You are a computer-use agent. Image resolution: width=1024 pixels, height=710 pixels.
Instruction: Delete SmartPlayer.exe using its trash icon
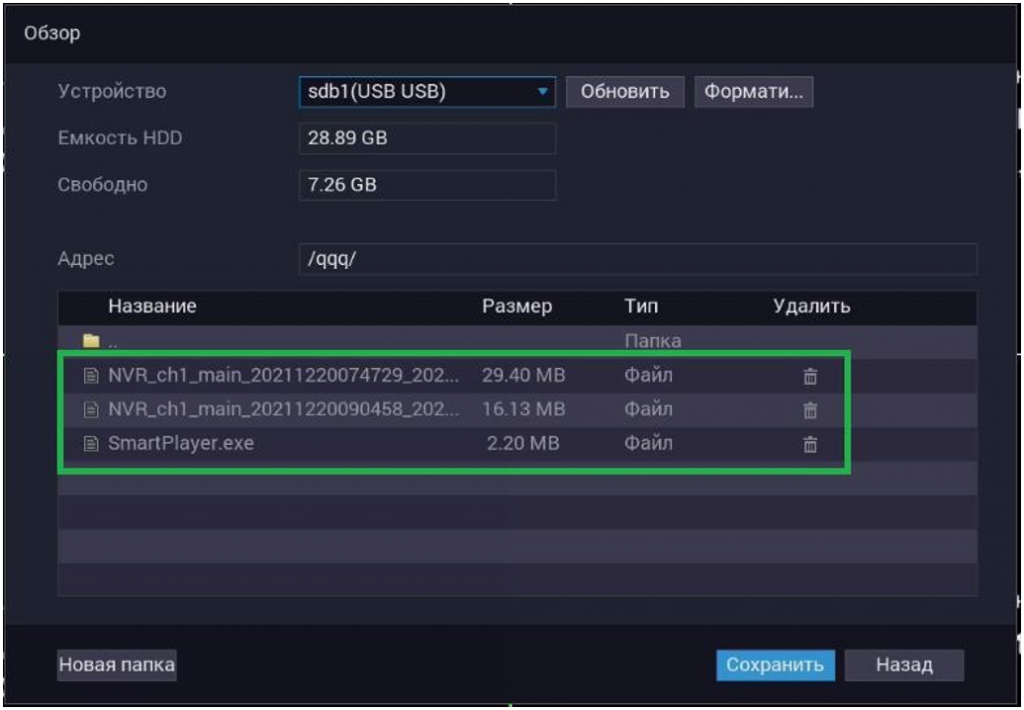[x=811, y=444]
